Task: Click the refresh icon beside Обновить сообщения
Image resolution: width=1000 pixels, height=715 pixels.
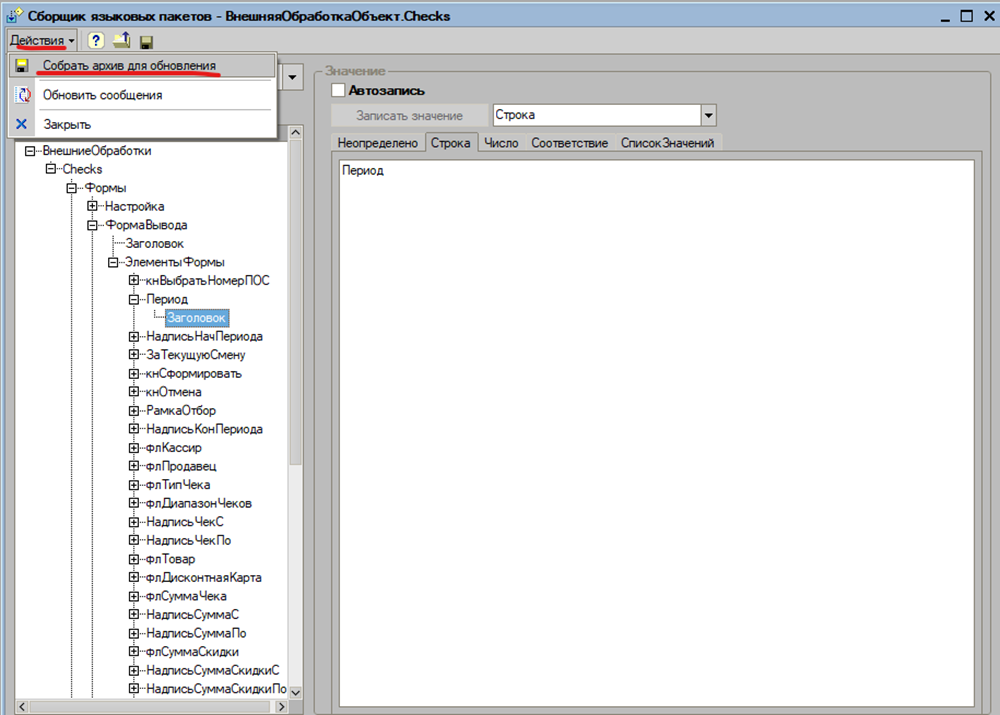Action: 24,95
